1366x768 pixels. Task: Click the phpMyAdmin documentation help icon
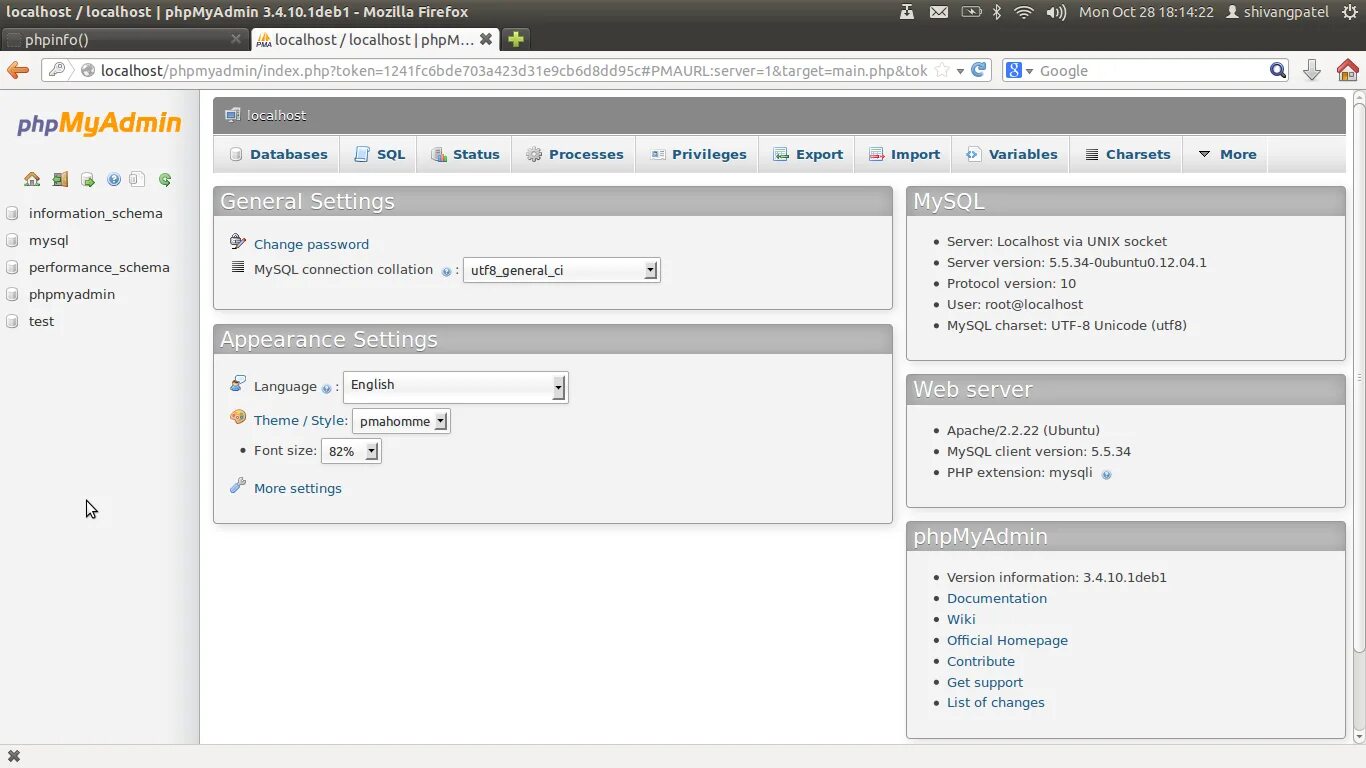pos(114,180)
